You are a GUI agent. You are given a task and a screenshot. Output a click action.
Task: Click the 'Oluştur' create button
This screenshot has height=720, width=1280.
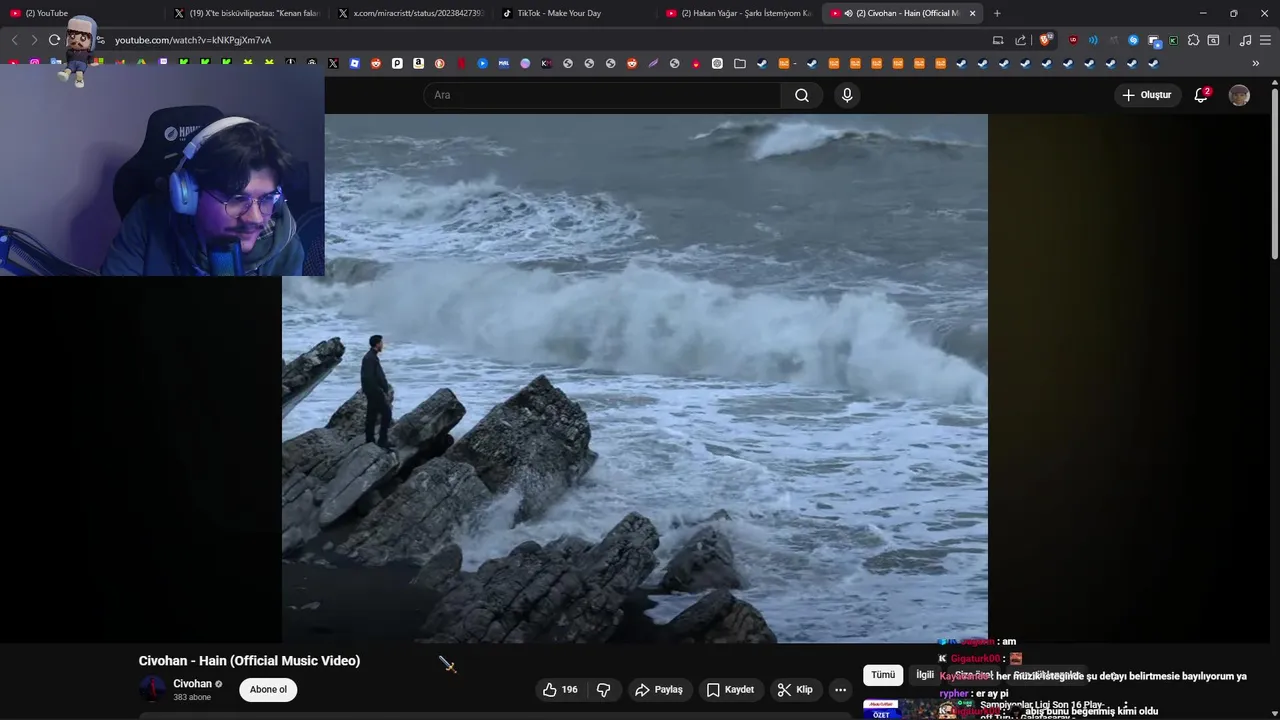tap(1147, 95)
